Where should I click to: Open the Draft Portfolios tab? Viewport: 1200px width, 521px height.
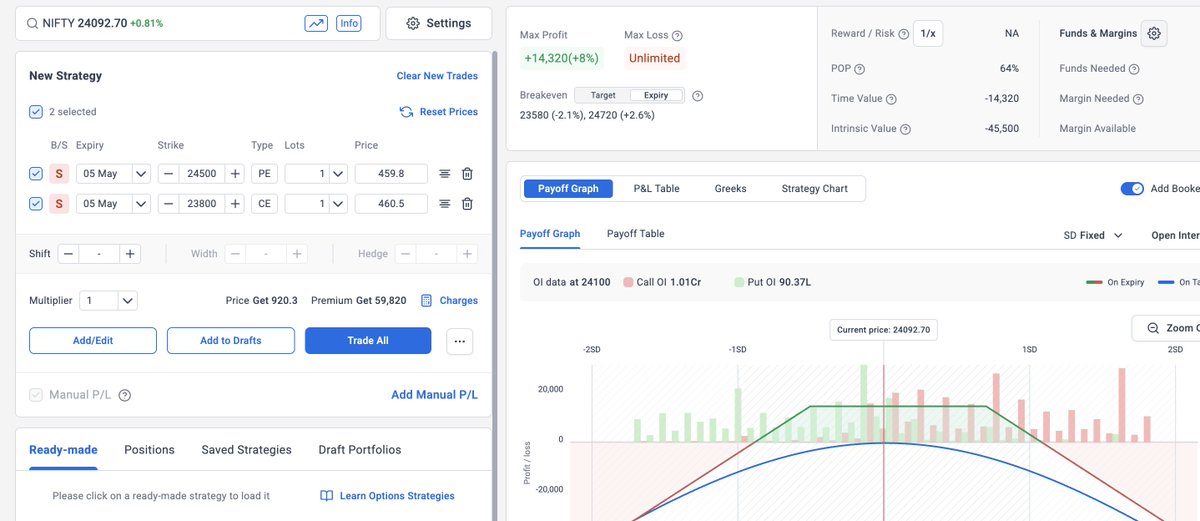[360, 450]
